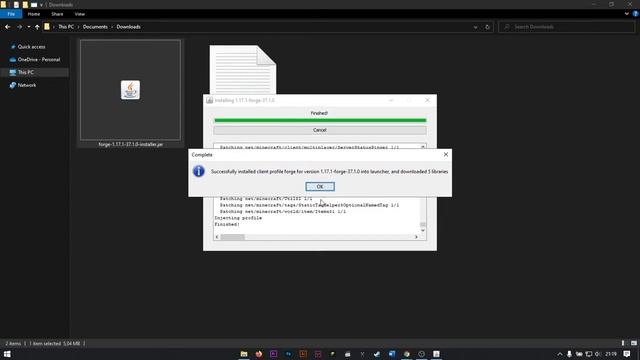Close the Complete dialog with X
The height and width of the screenshot is (360, 640).
coord(446,154)
